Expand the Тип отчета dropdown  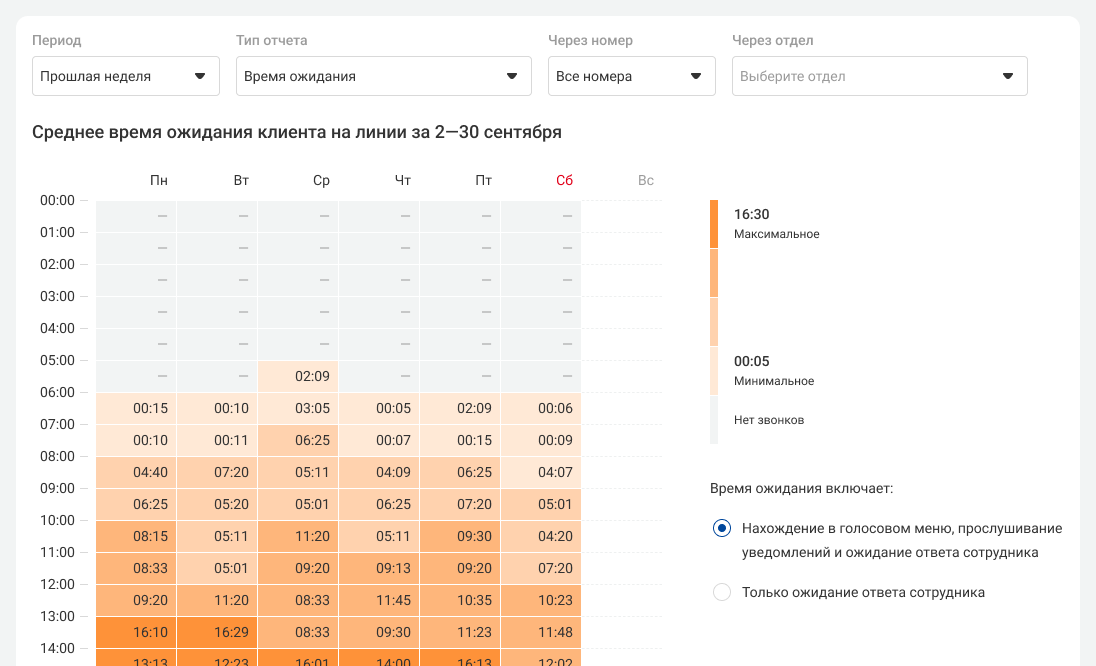point(383,76)
